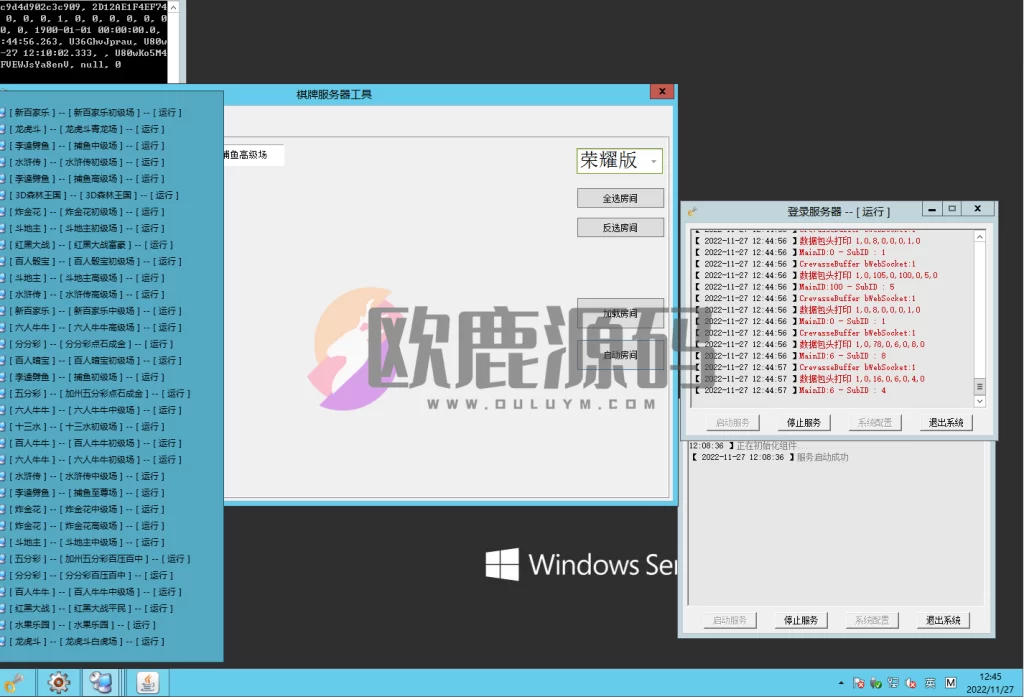The image size is (1024, 697).
Task: Click the M input method tray icon
Action: (x=949, y=683)
